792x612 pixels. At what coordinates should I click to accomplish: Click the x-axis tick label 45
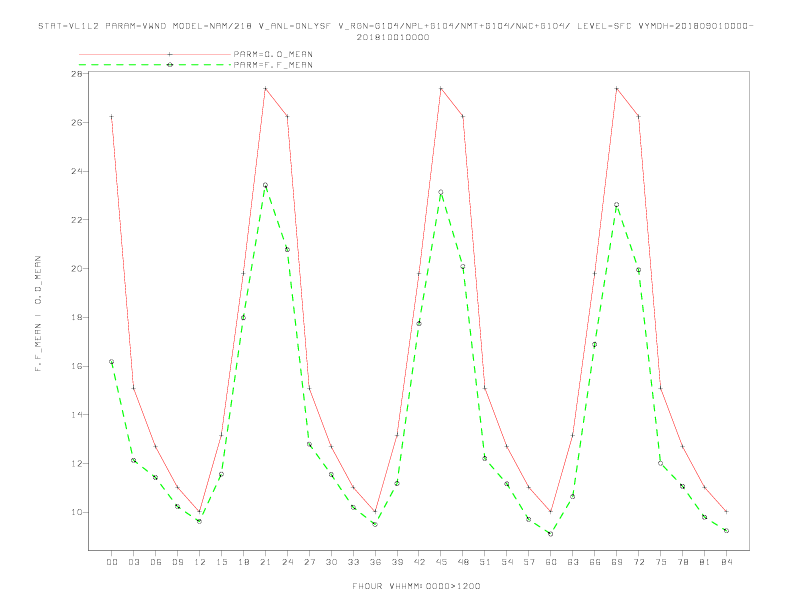click(441, 562)
